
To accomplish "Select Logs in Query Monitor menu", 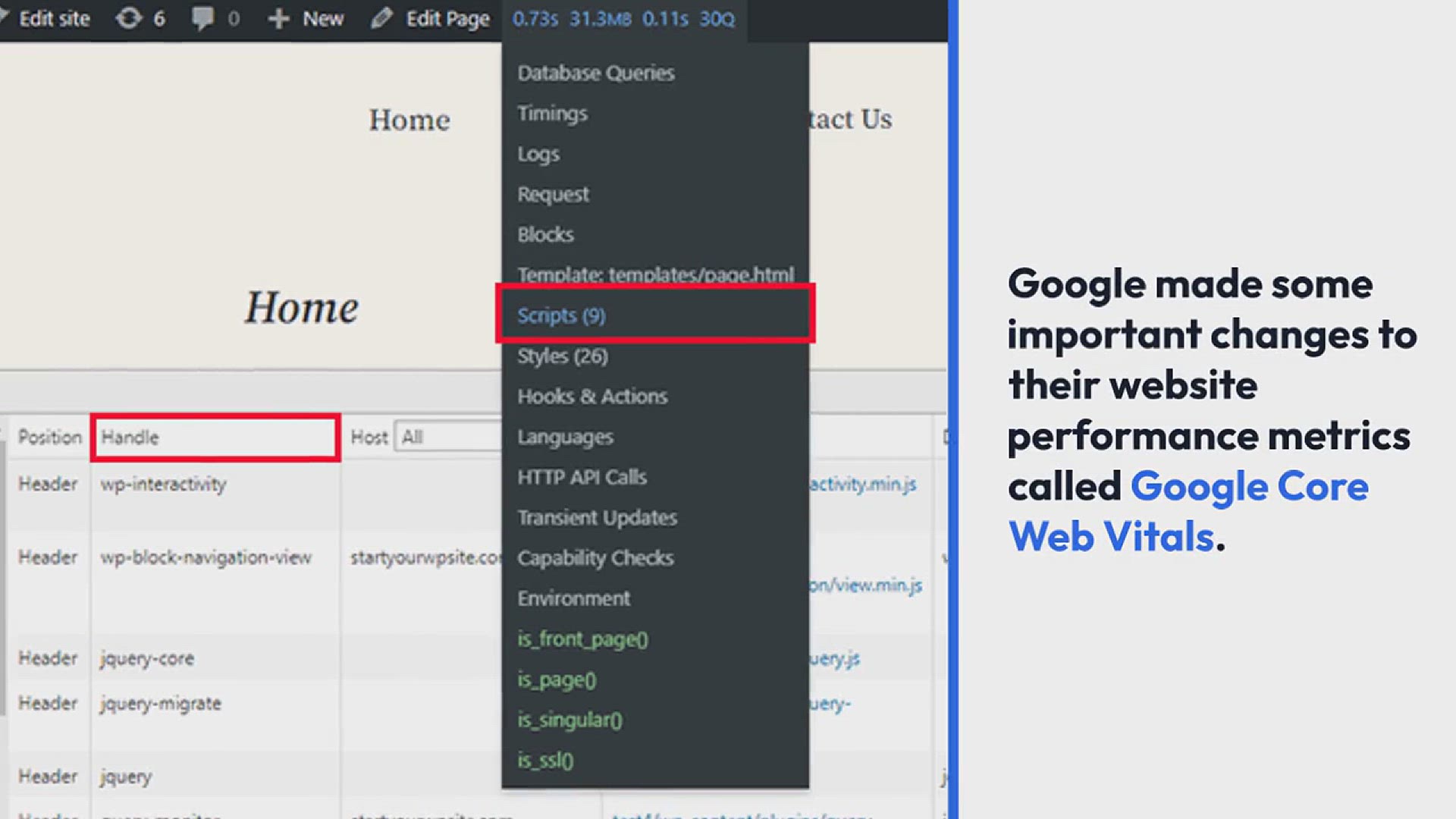I will pyautogui.click(x=538, y=154).
